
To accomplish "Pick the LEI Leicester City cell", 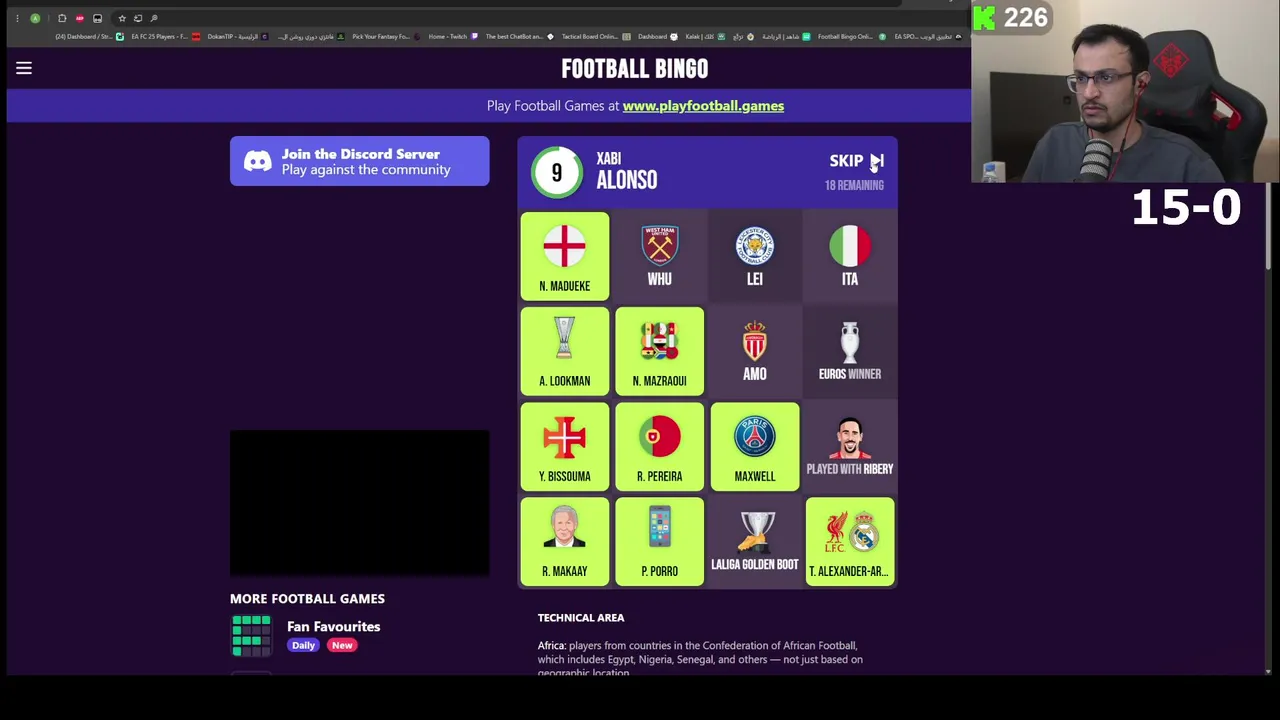I will pos(754,256).
